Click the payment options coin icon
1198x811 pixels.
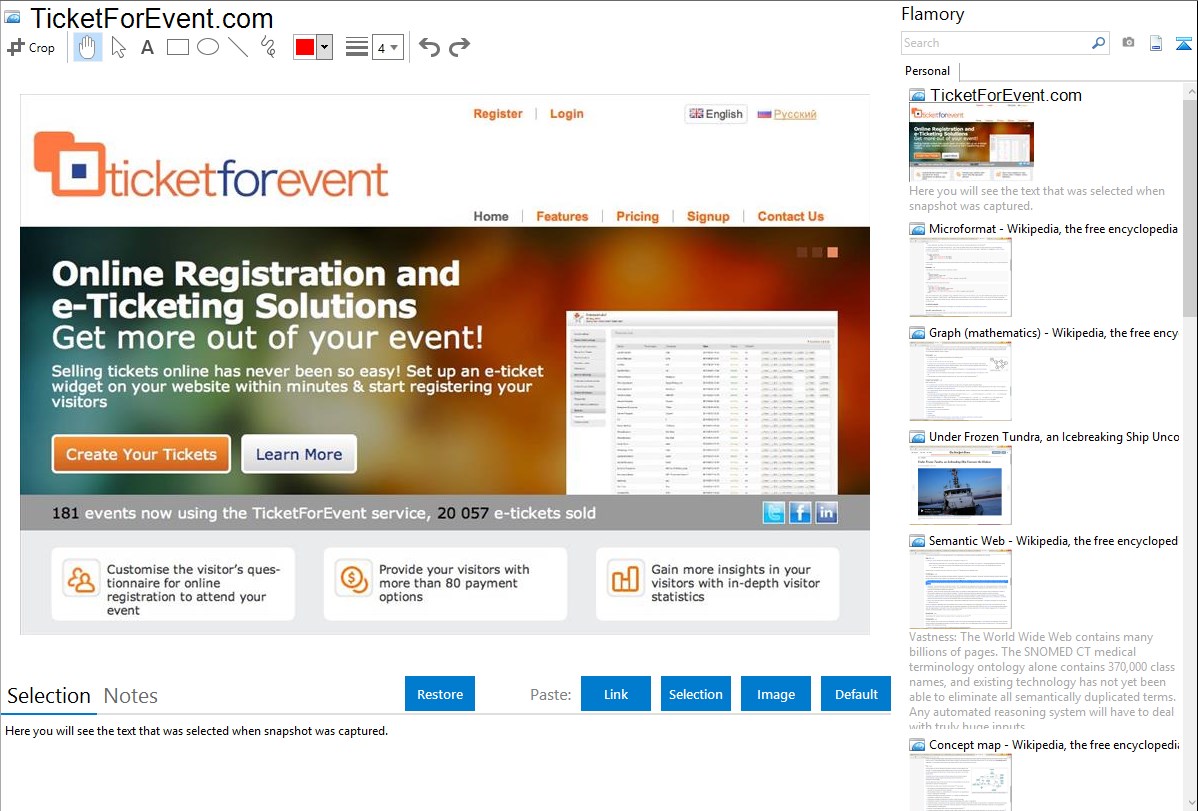tap(353, 579)
